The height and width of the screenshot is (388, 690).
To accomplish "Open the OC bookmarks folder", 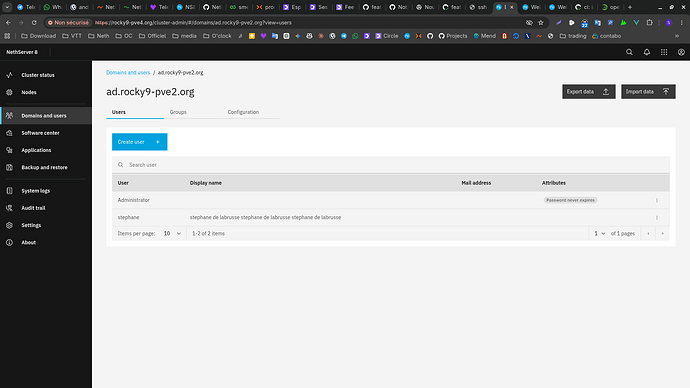I will (x=124, y=36).
